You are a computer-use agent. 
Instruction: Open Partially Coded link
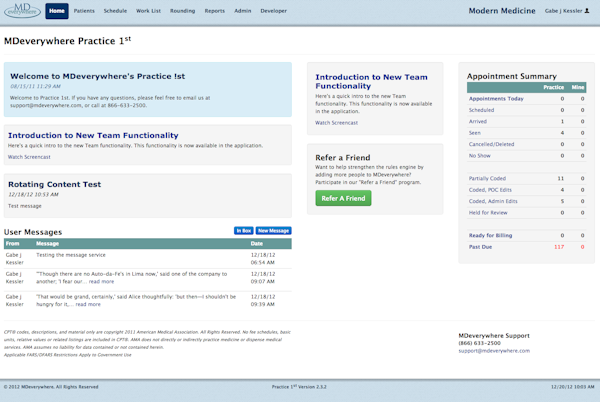(487, 178)
